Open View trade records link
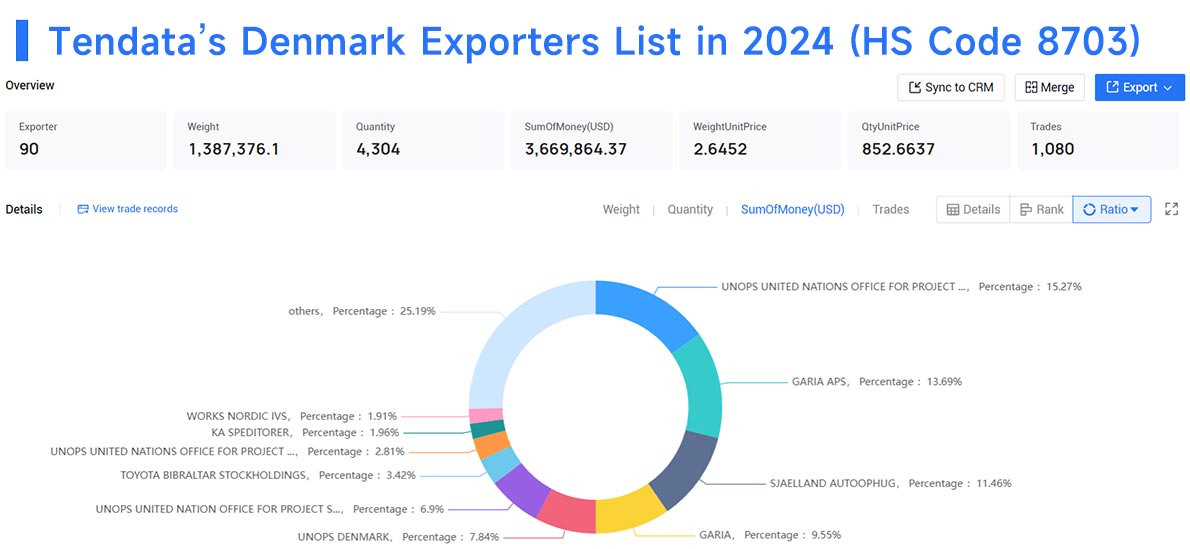Screen dimensions: 1190x549 coord(128,209)
